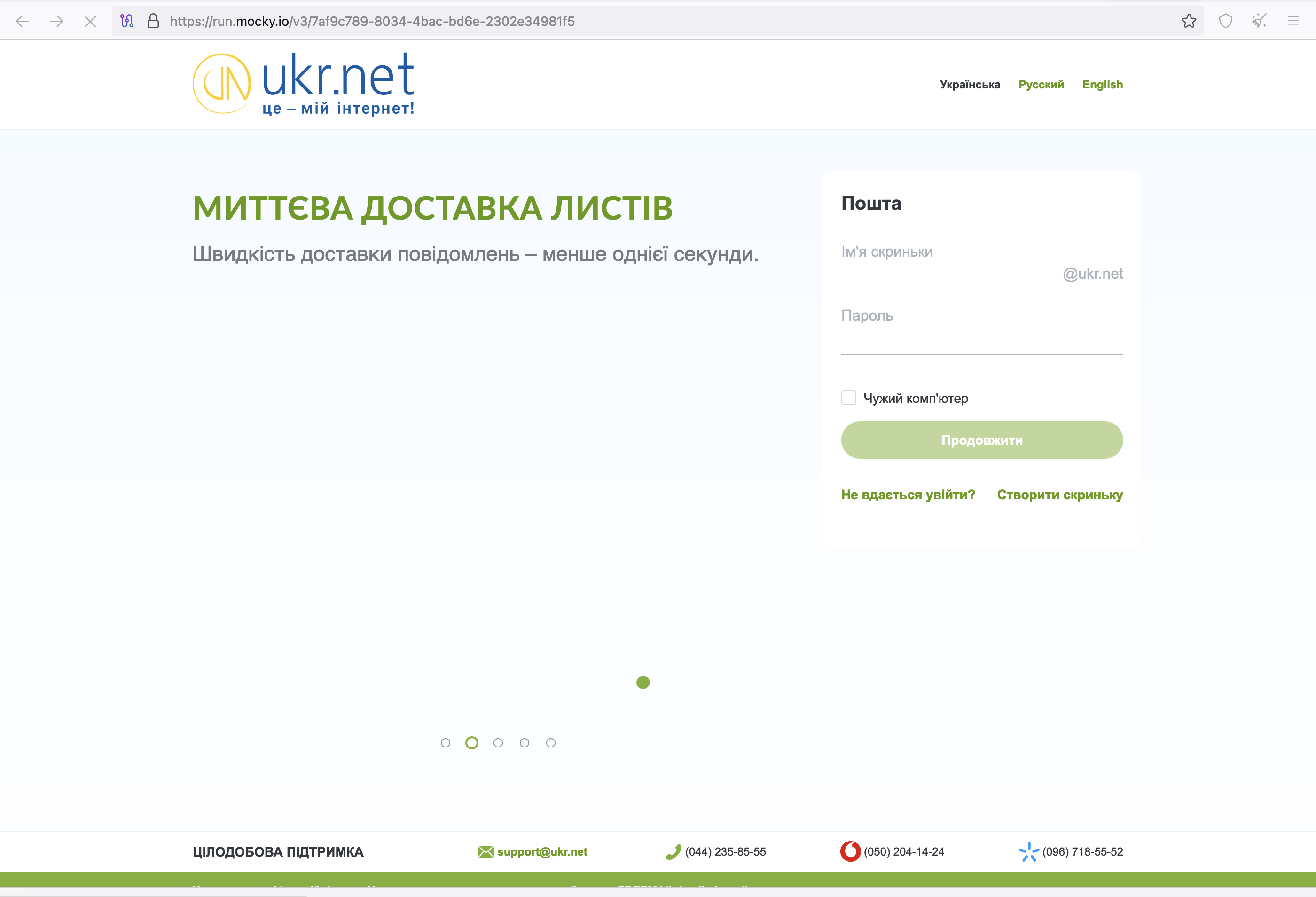Click the browser back arrow

tap(23, 22)
